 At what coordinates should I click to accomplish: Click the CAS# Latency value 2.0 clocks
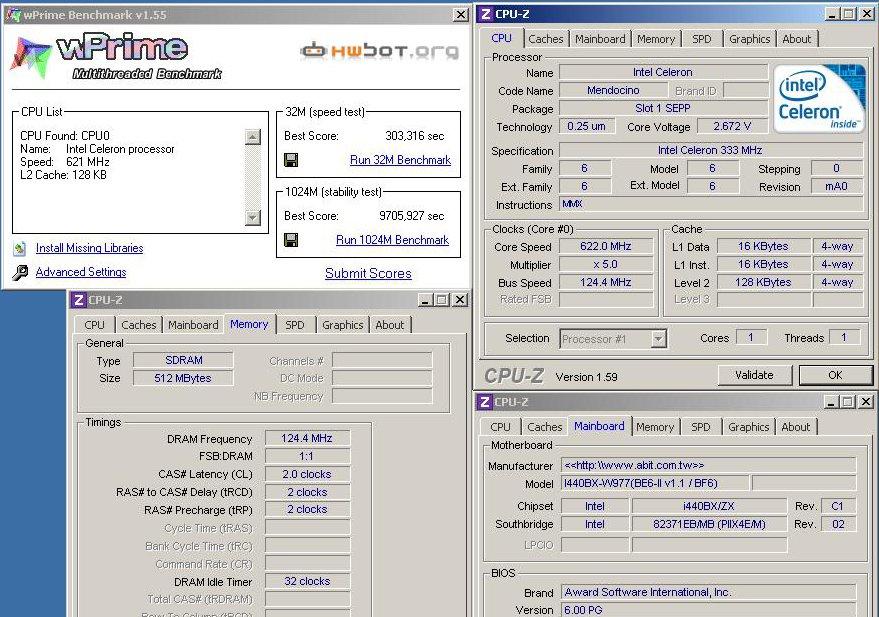(x=307, y=474)
